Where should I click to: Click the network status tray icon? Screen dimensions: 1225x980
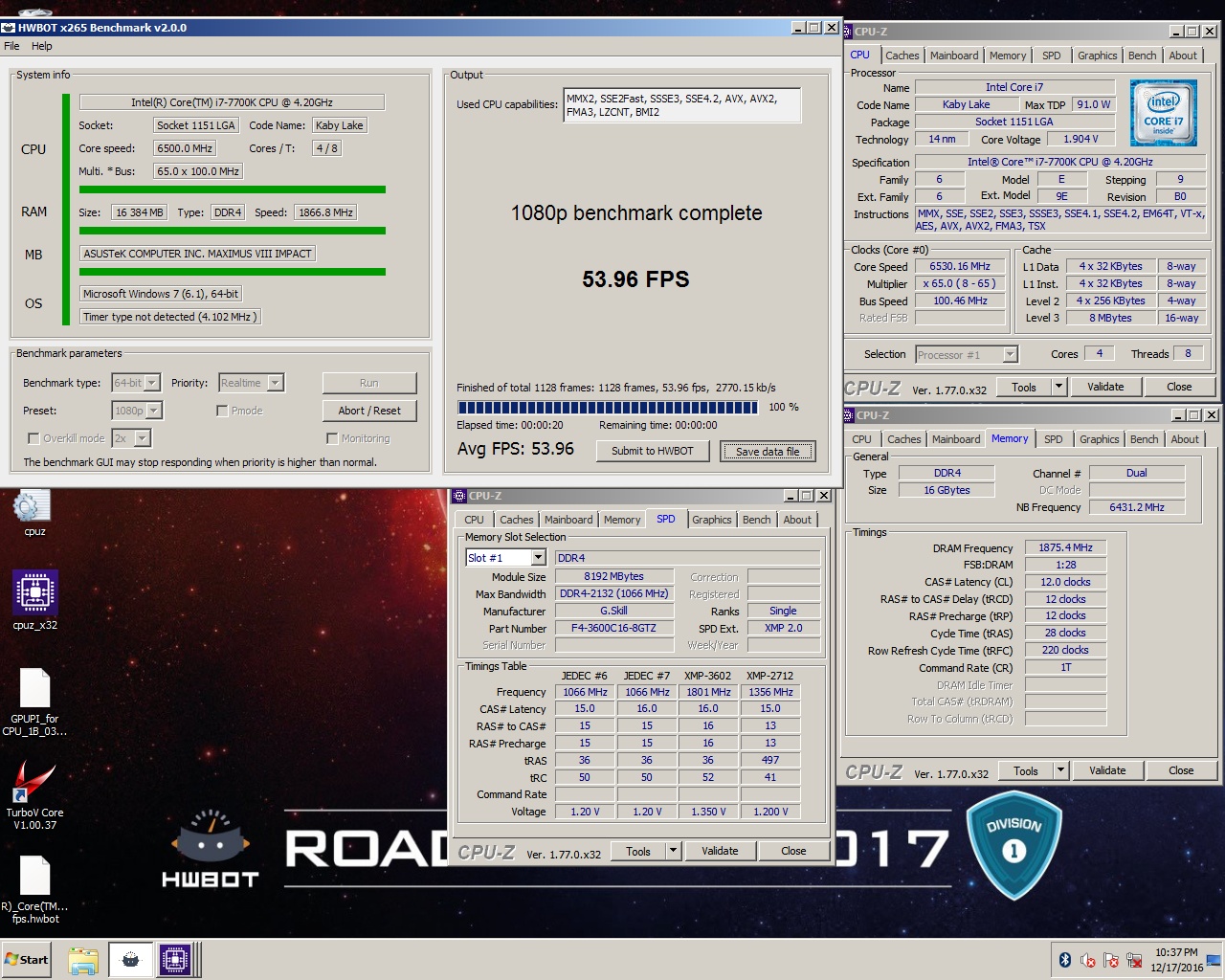click(1135, 960)
